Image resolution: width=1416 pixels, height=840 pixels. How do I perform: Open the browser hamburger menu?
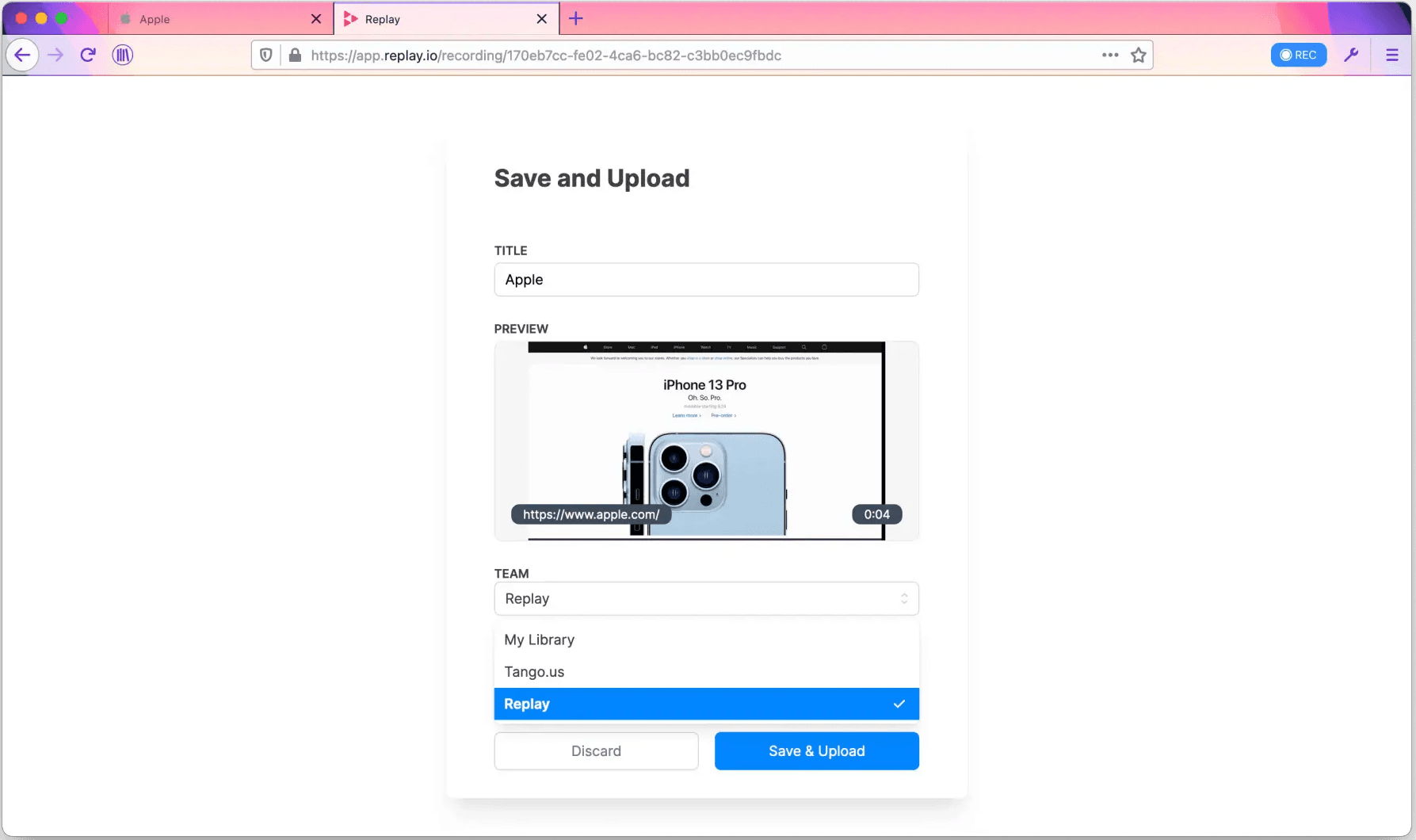tap(1392, 55)
